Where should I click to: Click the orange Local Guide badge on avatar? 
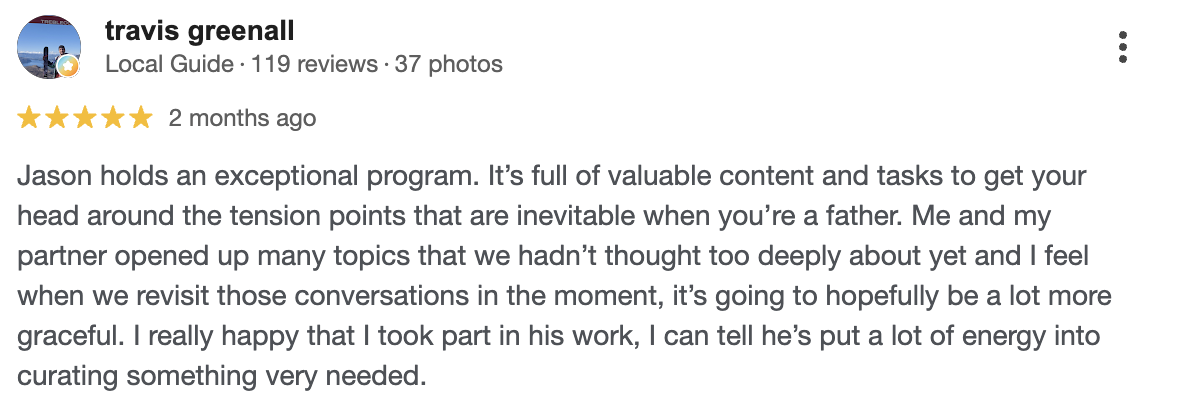pos(68,67)
